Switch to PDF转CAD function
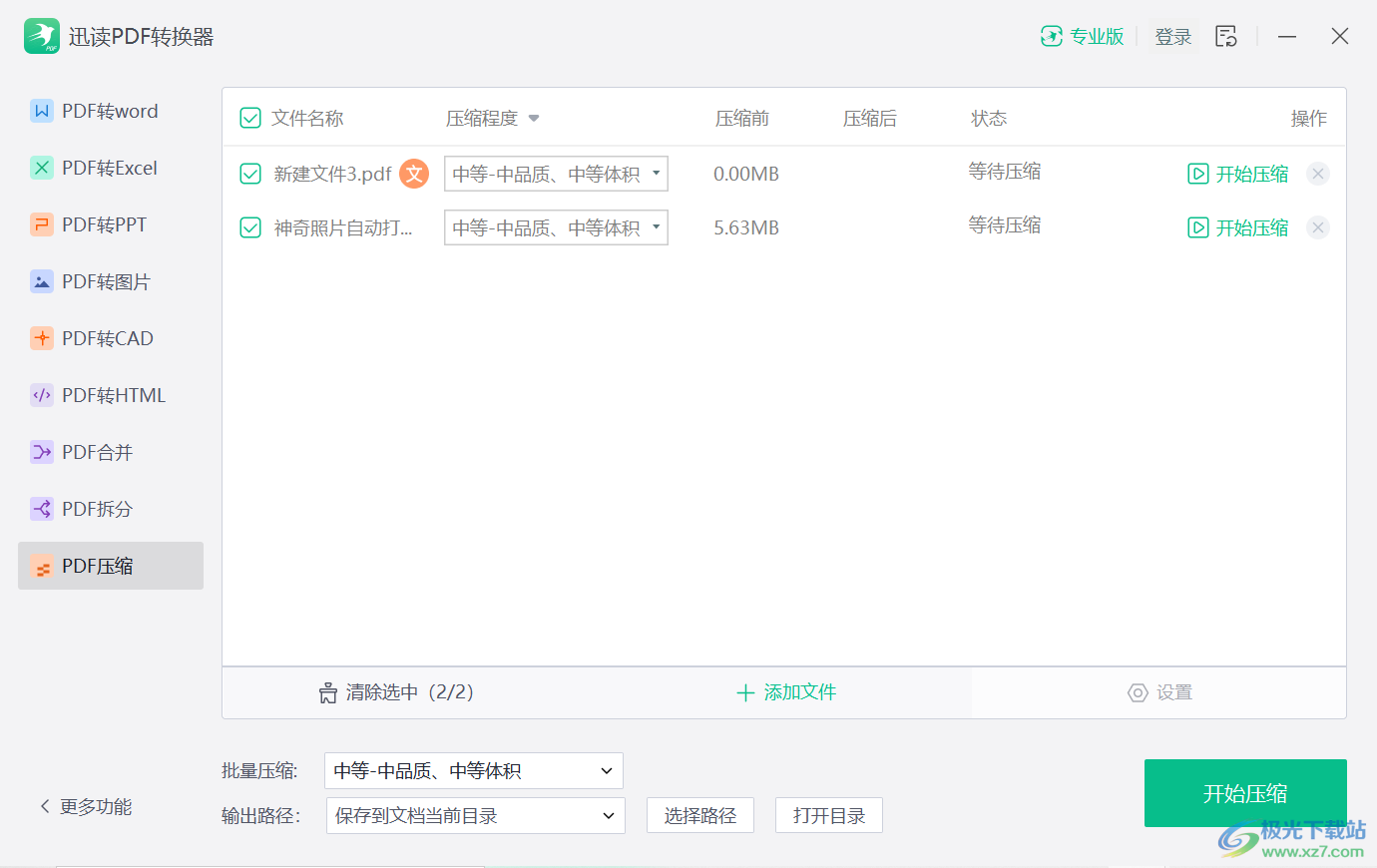The width and height of the screenshot is (1377, 868). click(x=111, y=338)
